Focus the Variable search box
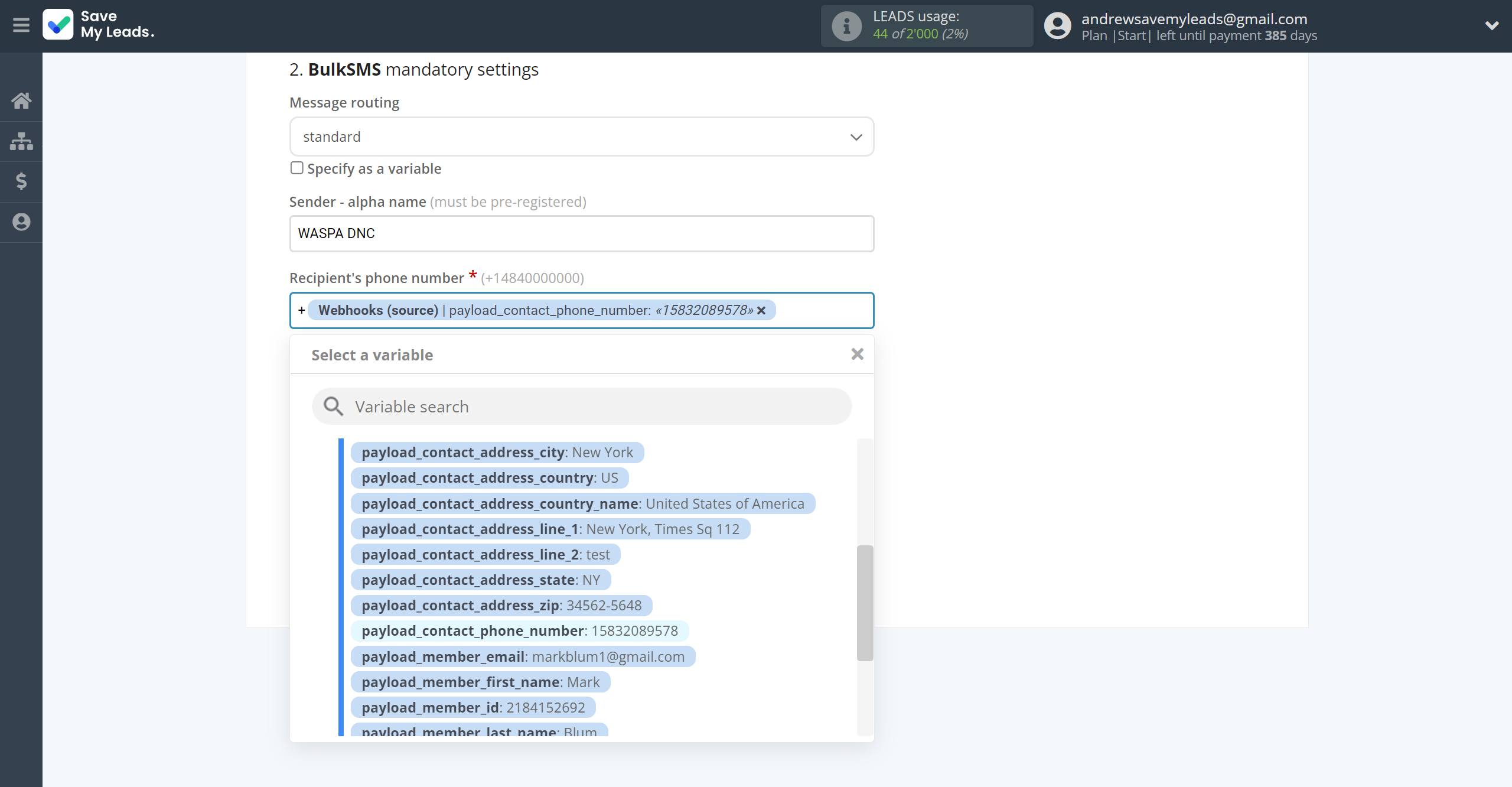 pos(582,406)
